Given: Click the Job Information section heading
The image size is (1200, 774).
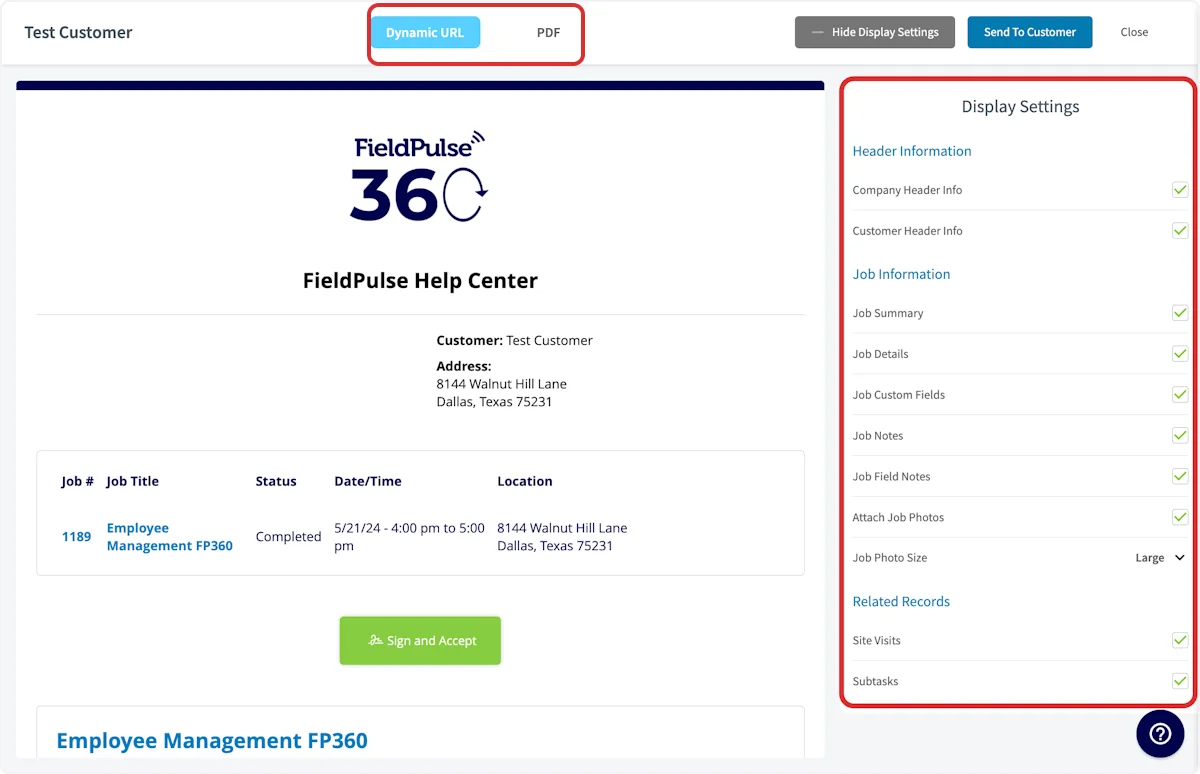Looking at the screenshot, I should (901, 274).
